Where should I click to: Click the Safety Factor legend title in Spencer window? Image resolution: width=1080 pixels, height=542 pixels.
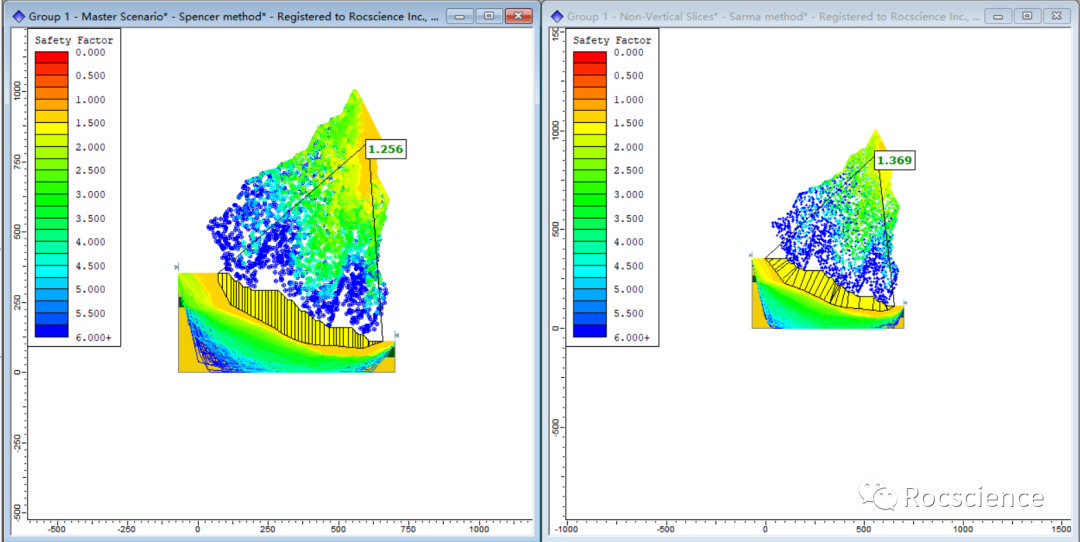pos(74,40)
